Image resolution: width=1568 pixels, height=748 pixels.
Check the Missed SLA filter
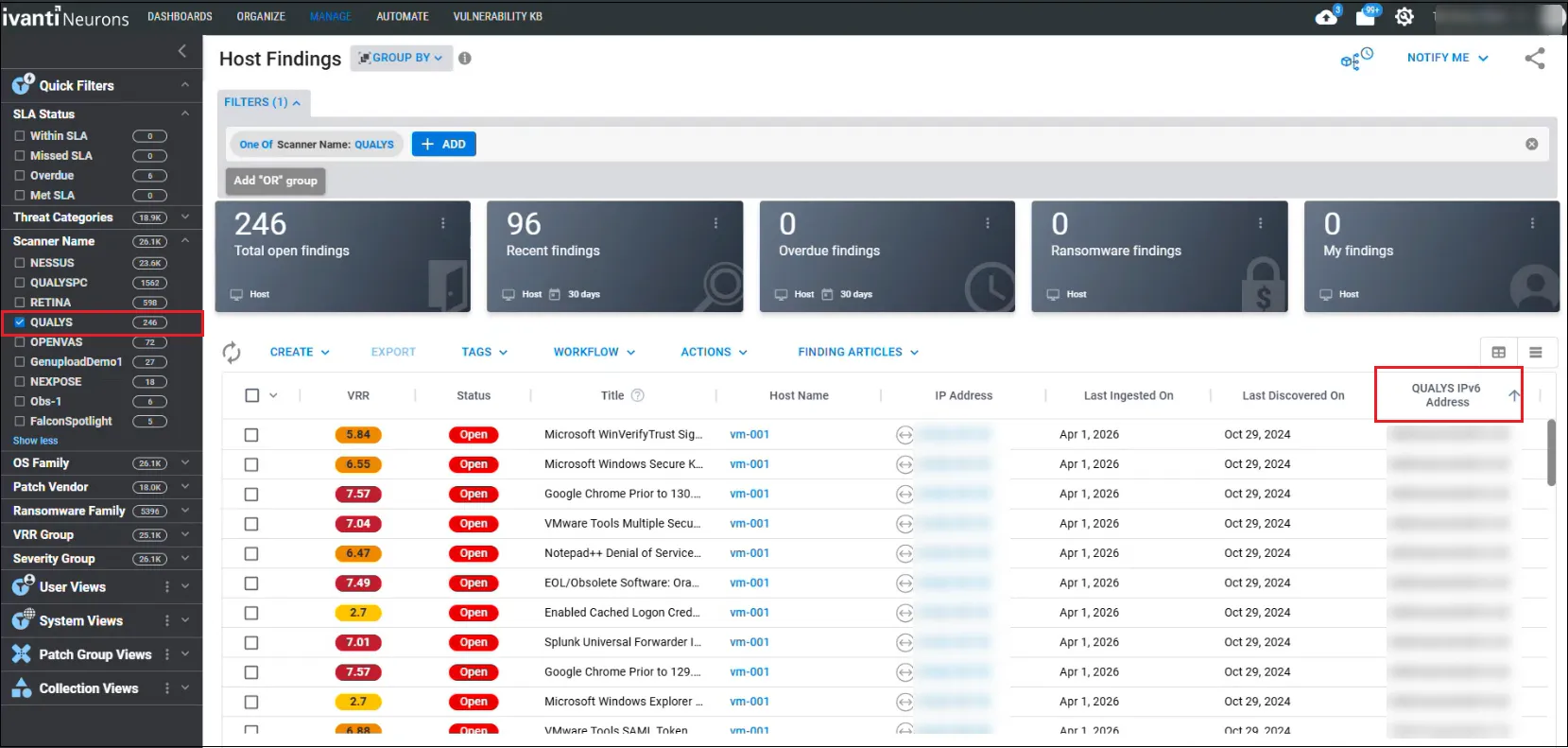pos(20,156)
